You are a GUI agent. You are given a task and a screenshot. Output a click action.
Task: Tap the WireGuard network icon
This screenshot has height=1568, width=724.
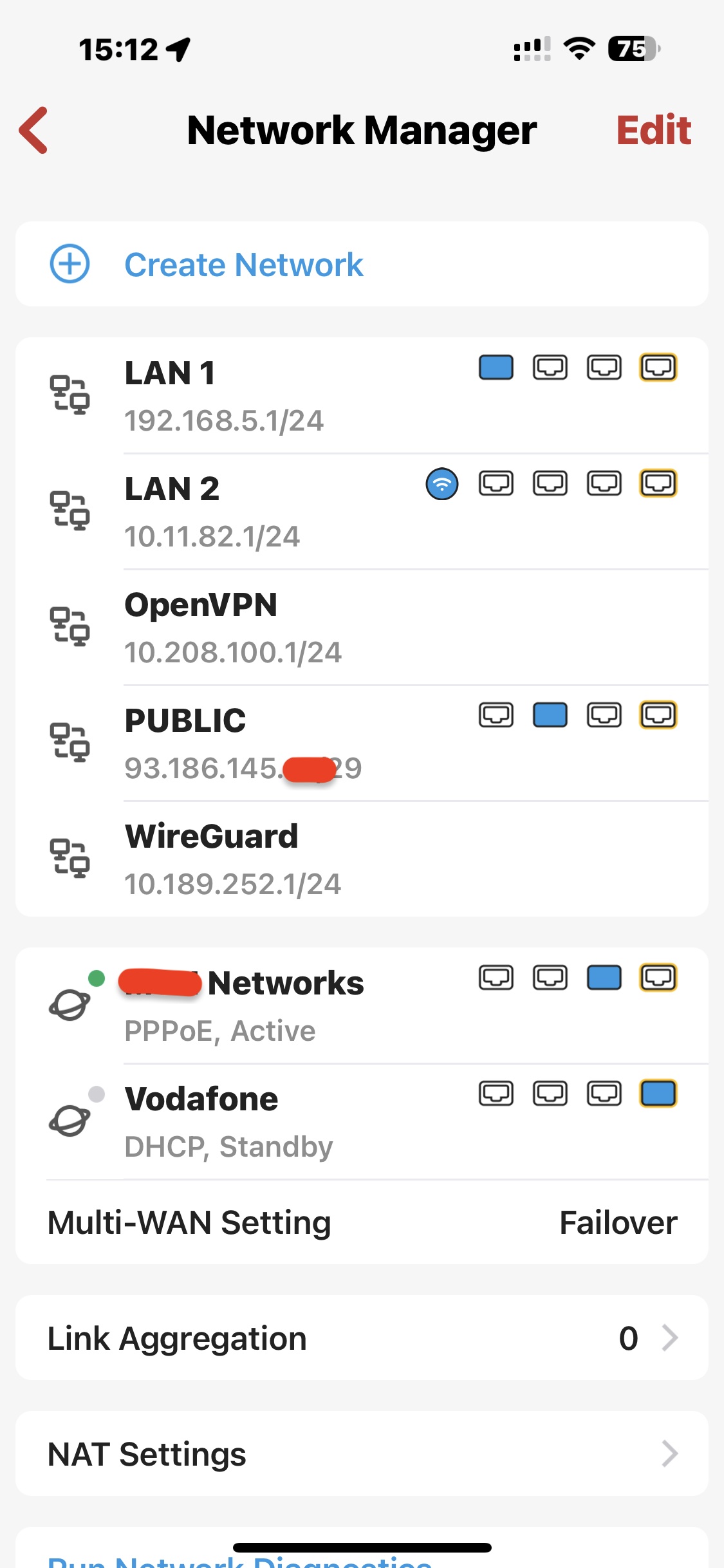pyautogui.click(x=70, y=857)
